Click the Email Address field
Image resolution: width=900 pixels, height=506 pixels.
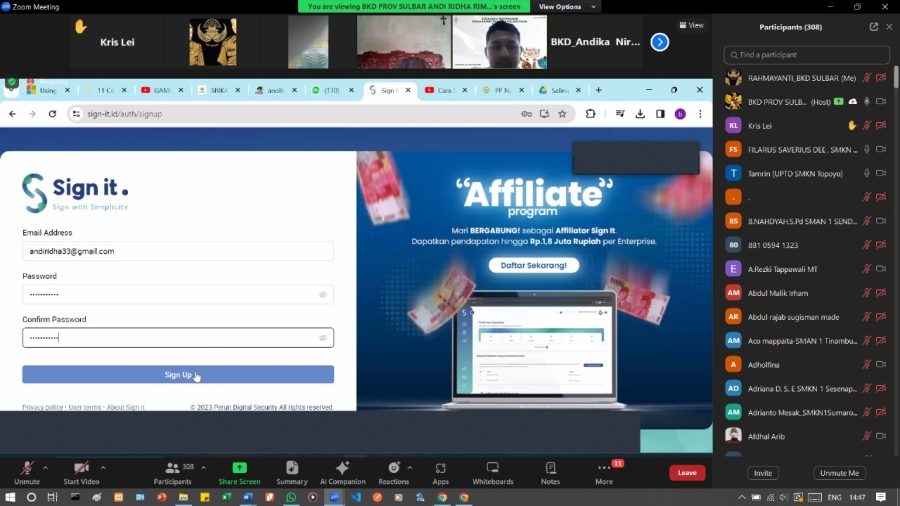click(178, 251)
